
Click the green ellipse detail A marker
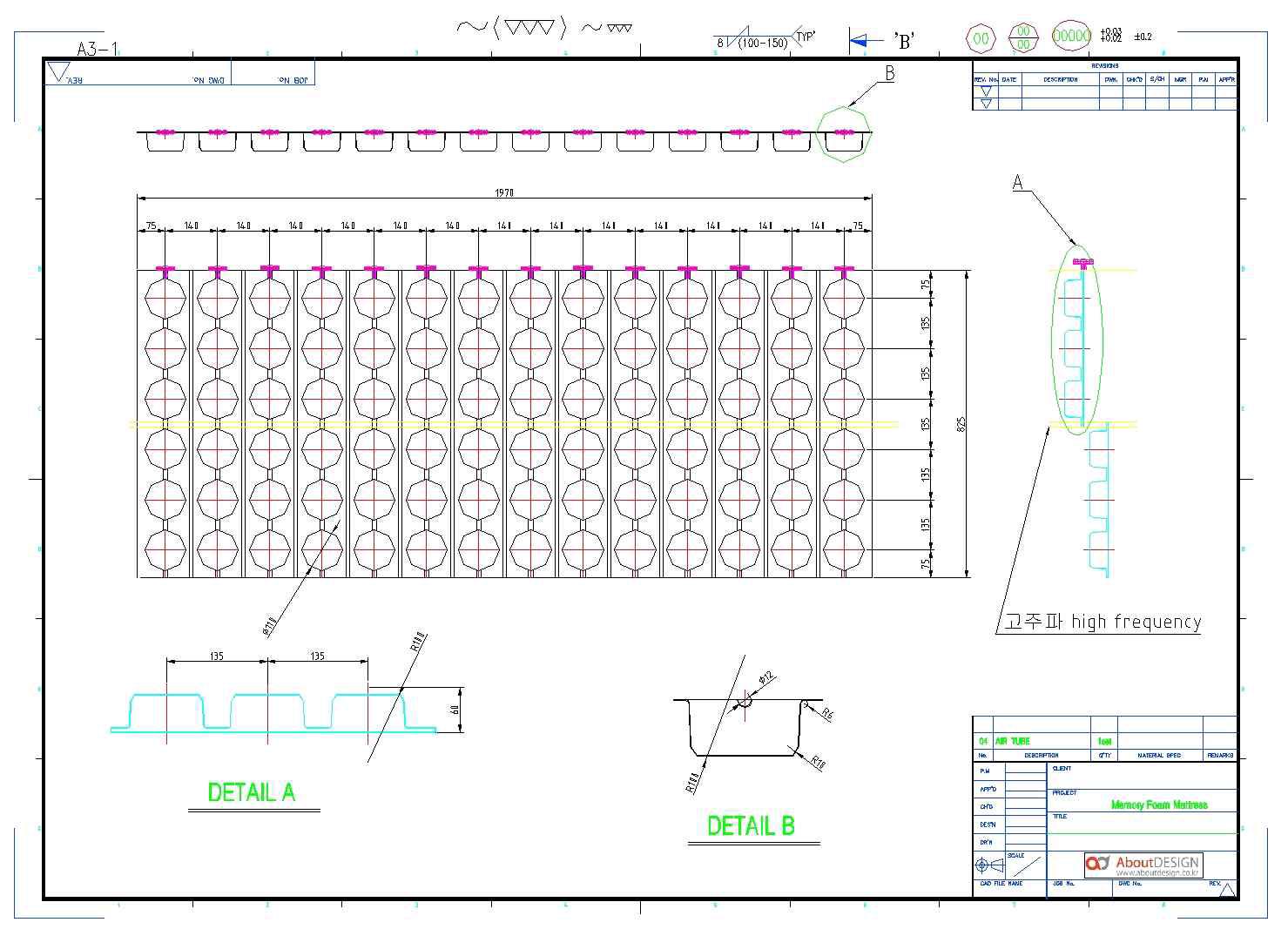1078,340
